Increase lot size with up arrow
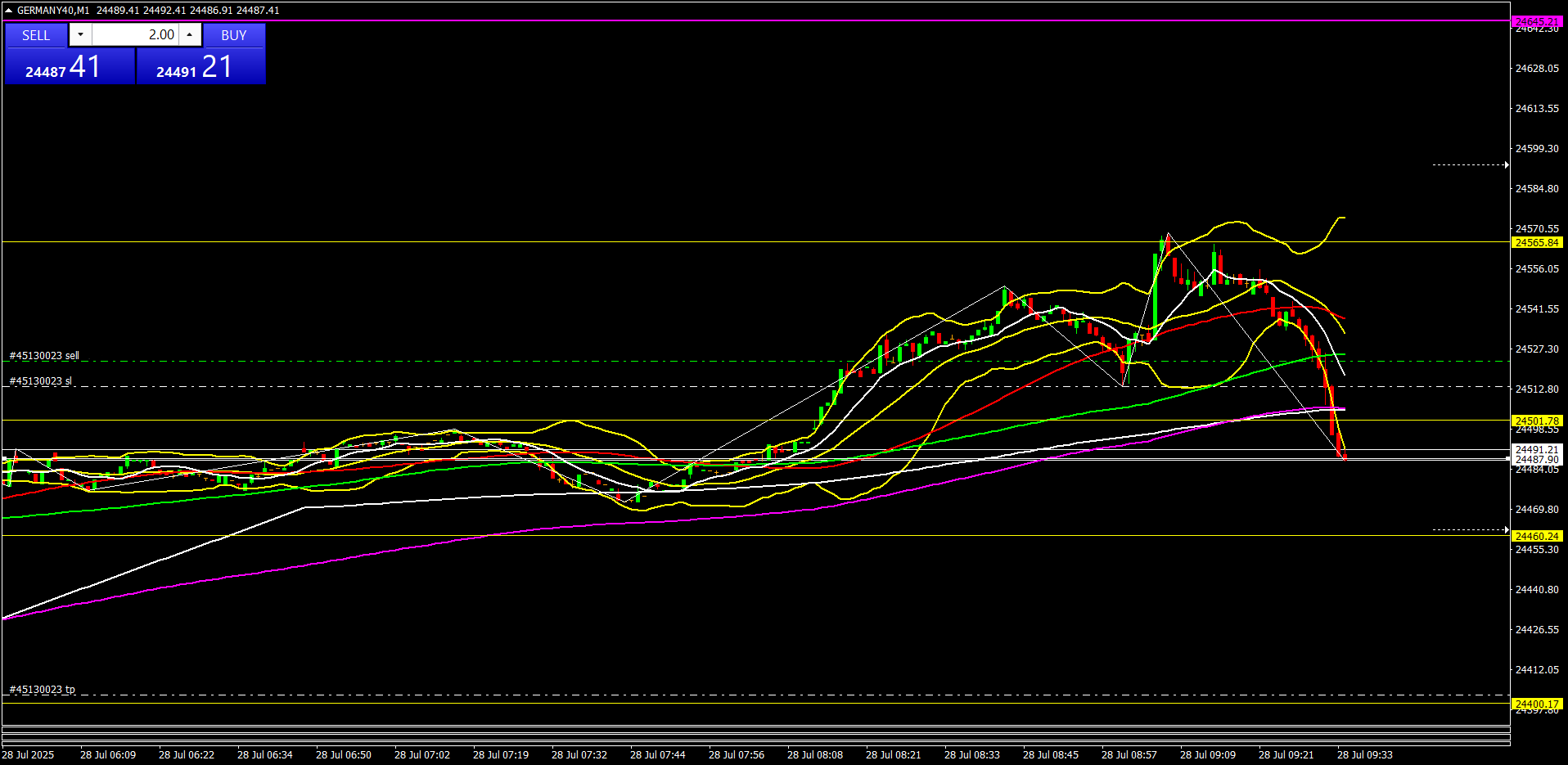The image size is (1568, 765). pyautogui.click(x=190, y=34)
